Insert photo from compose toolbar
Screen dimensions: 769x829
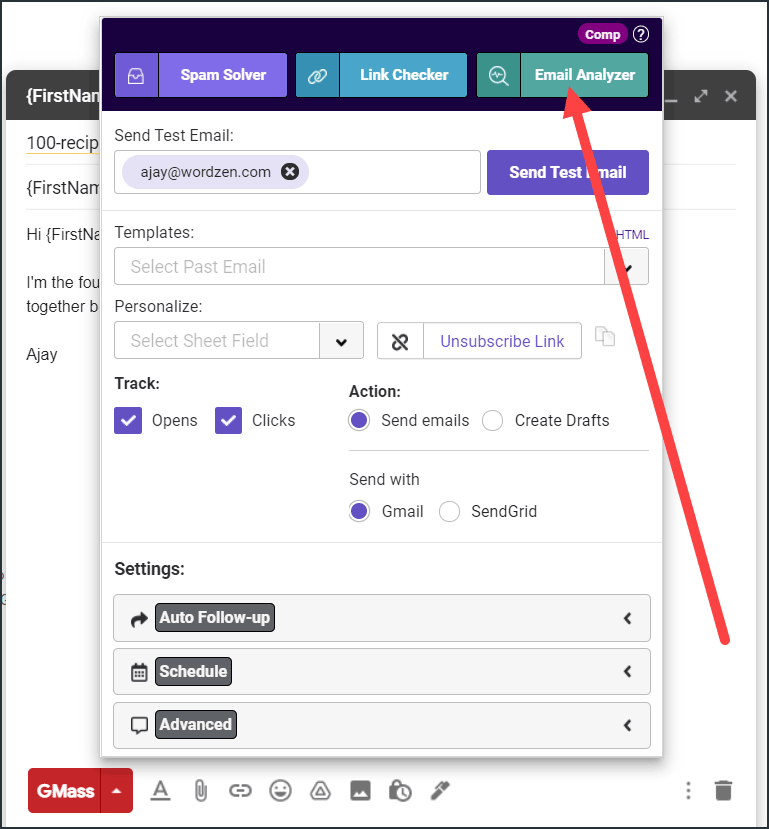tap(360, 791)
